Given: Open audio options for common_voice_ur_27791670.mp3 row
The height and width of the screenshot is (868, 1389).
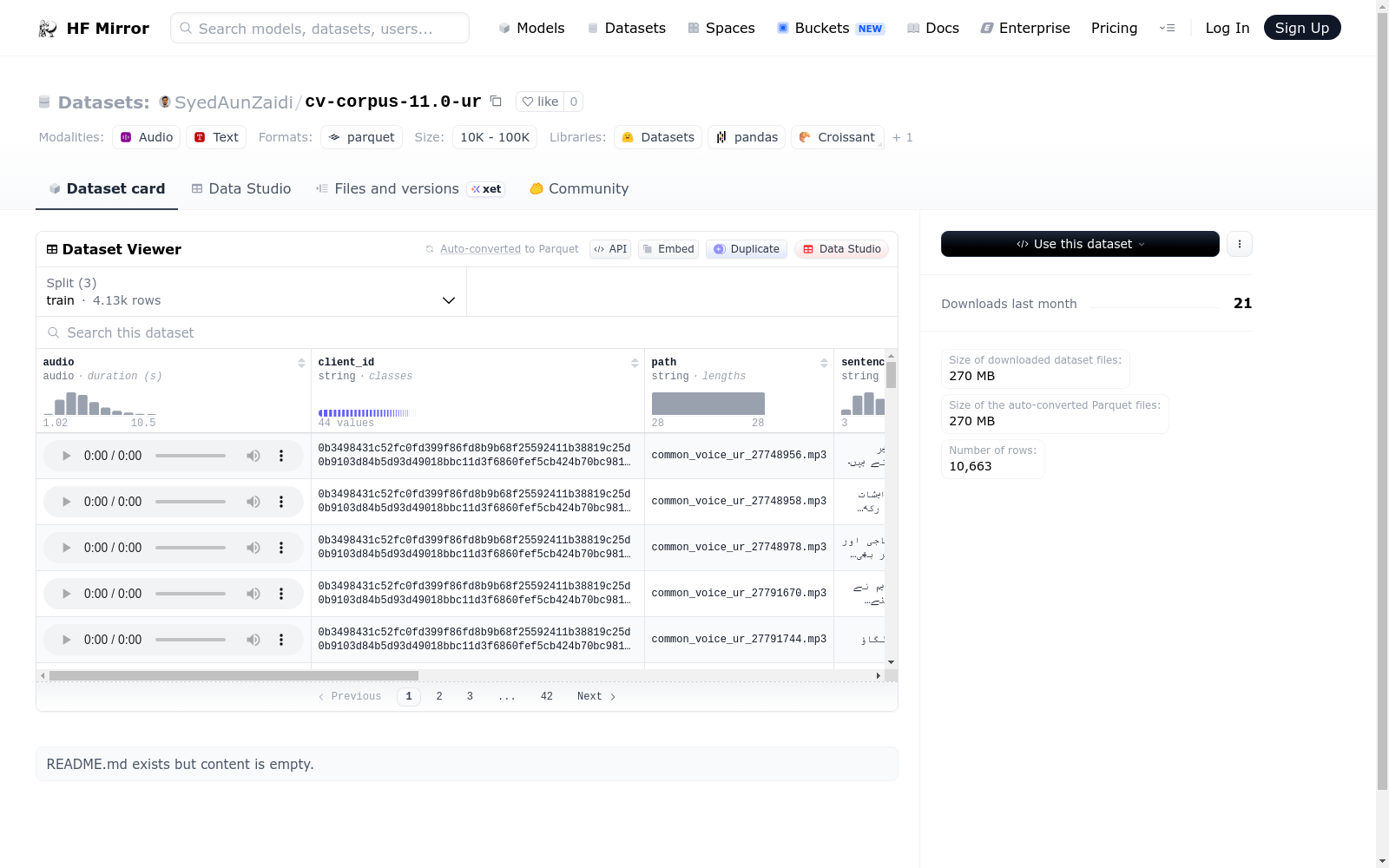Looking at the screenshot, I should click(x=281, y=594).
